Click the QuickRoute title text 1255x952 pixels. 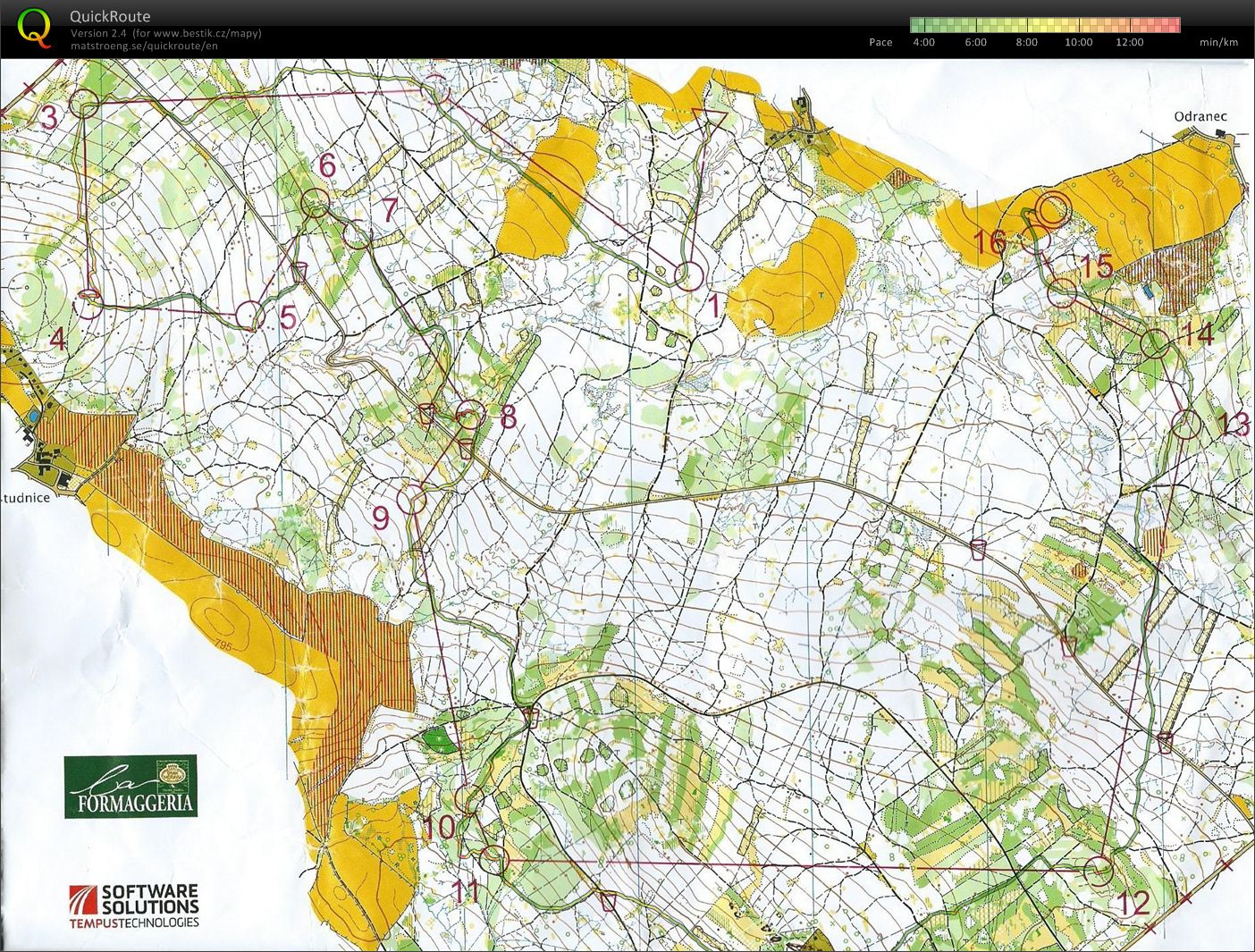click(110, 16)
